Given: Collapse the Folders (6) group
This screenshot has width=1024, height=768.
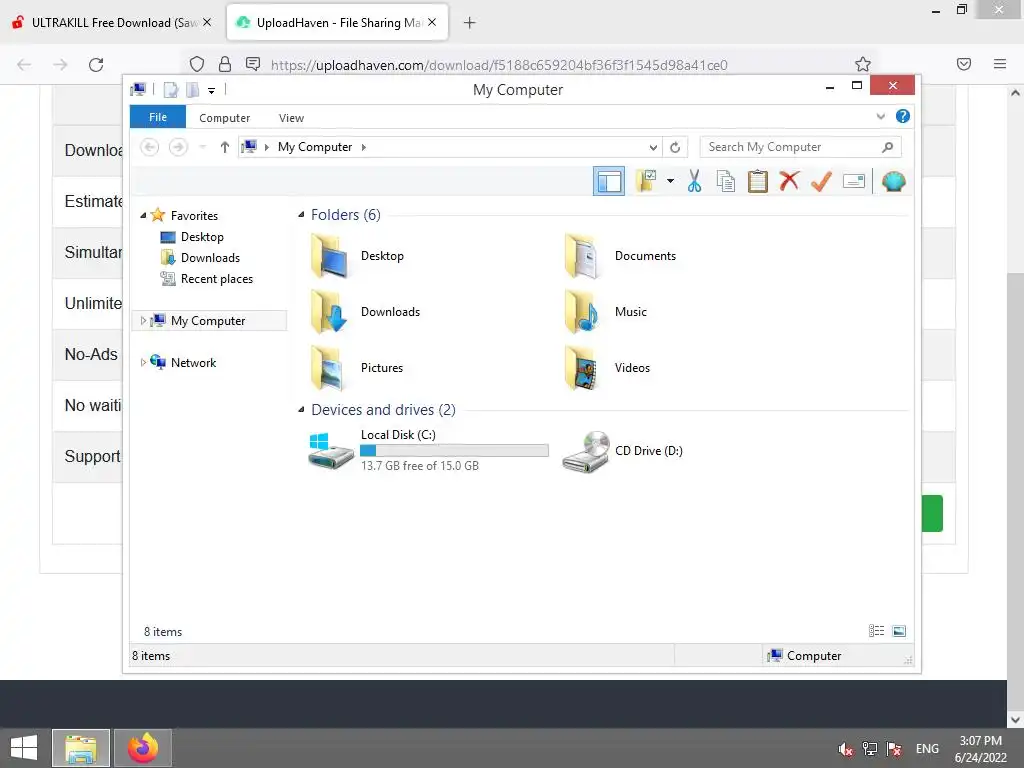Looking at the screenshot, I should pyautogui.click(x=301, y=214).
